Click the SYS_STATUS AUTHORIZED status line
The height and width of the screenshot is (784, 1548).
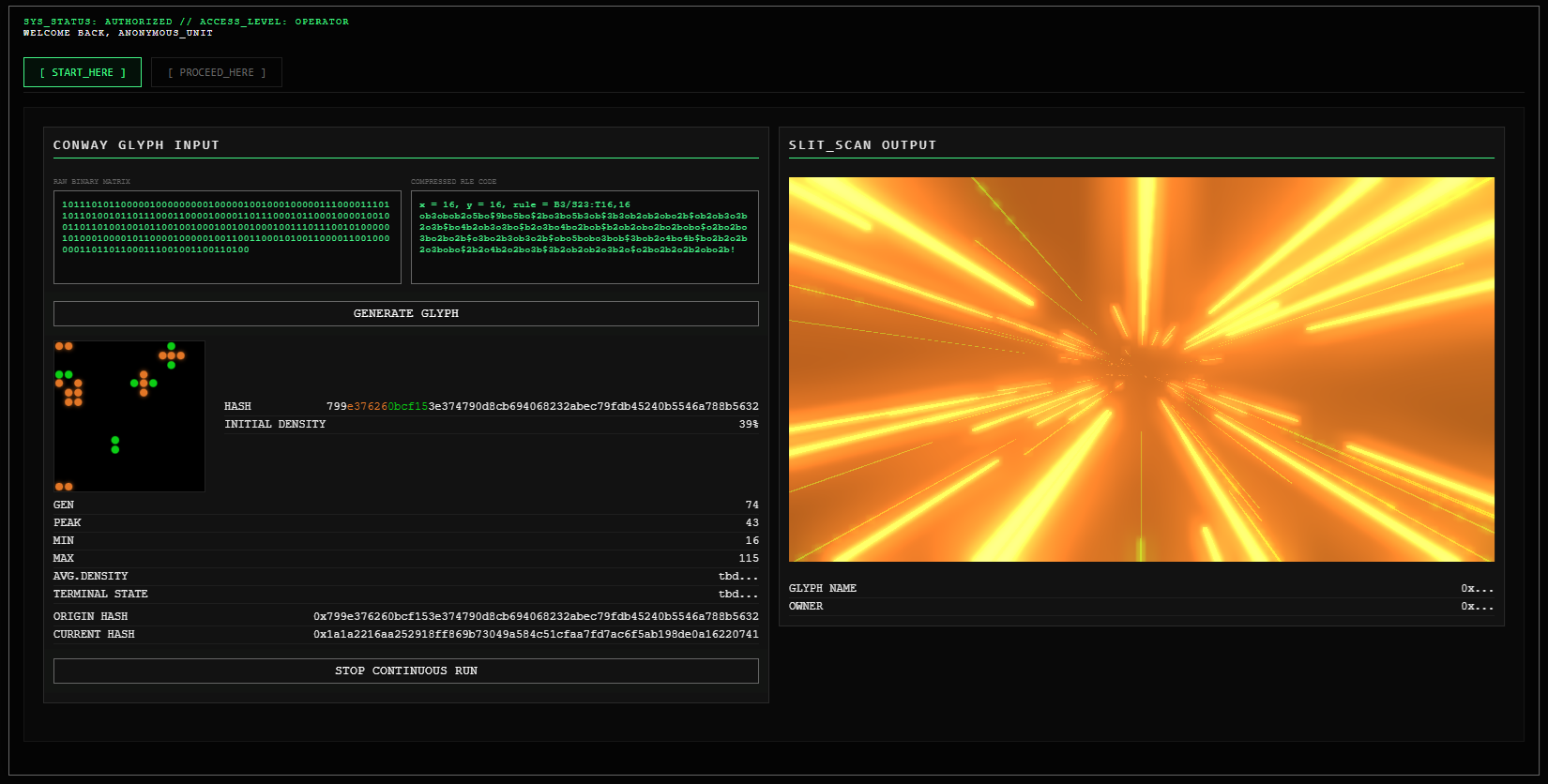coord(186,22)
